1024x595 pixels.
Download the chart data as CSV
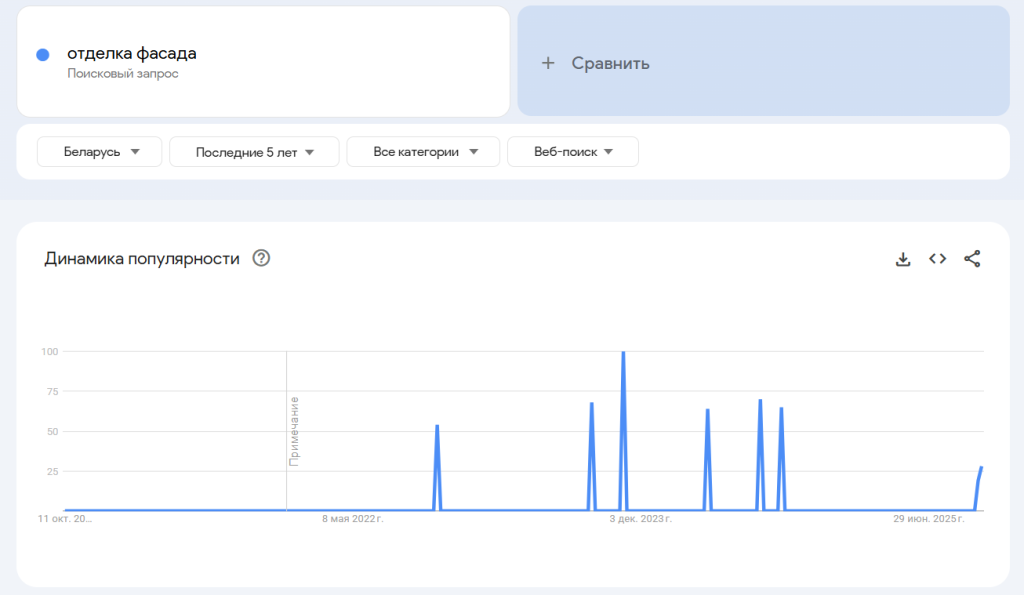pos(903,259)
